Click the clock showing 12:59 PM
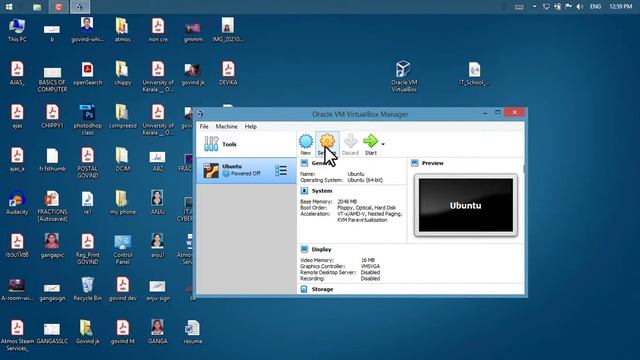 point(620,7)
